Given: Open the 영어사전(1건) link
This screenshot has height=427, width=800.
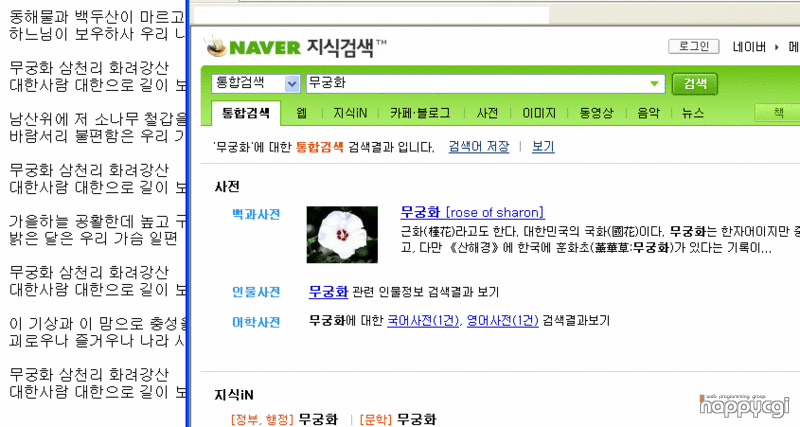Looking at the screenshot, I should tap(503, 321).
